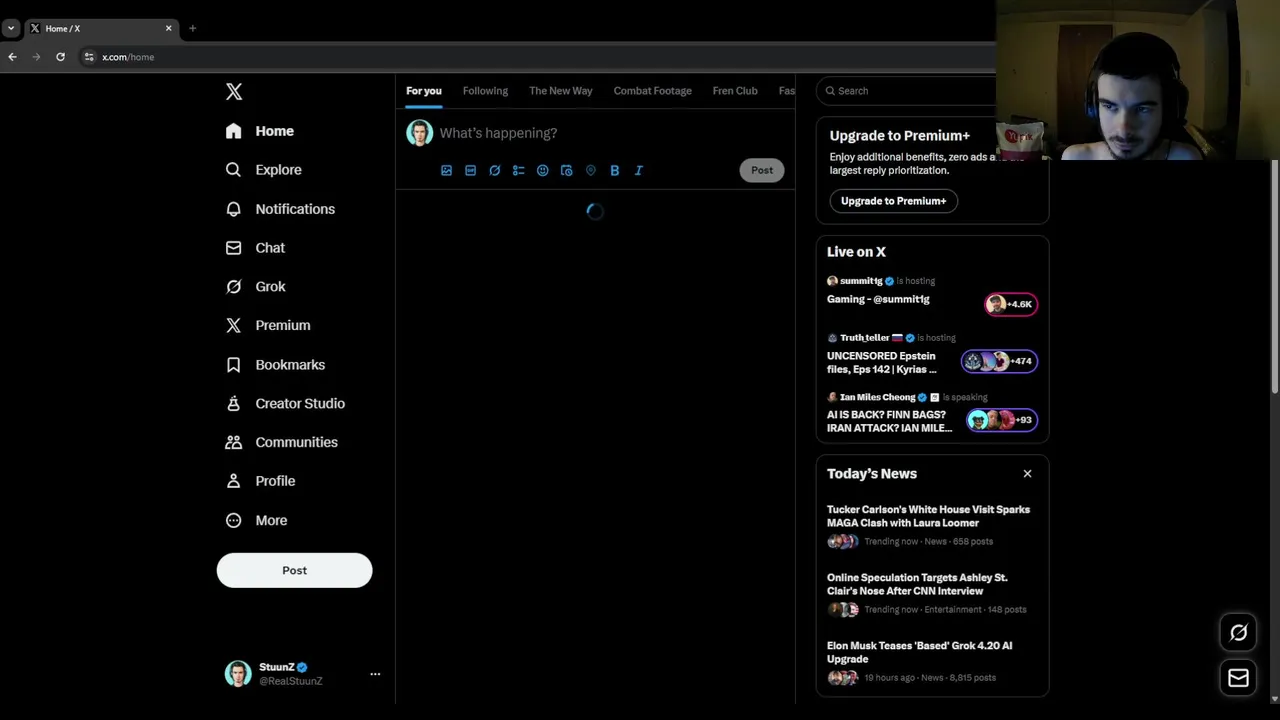
Task: Open the browser tab search dropdown
Action: (x=11, y=28)
